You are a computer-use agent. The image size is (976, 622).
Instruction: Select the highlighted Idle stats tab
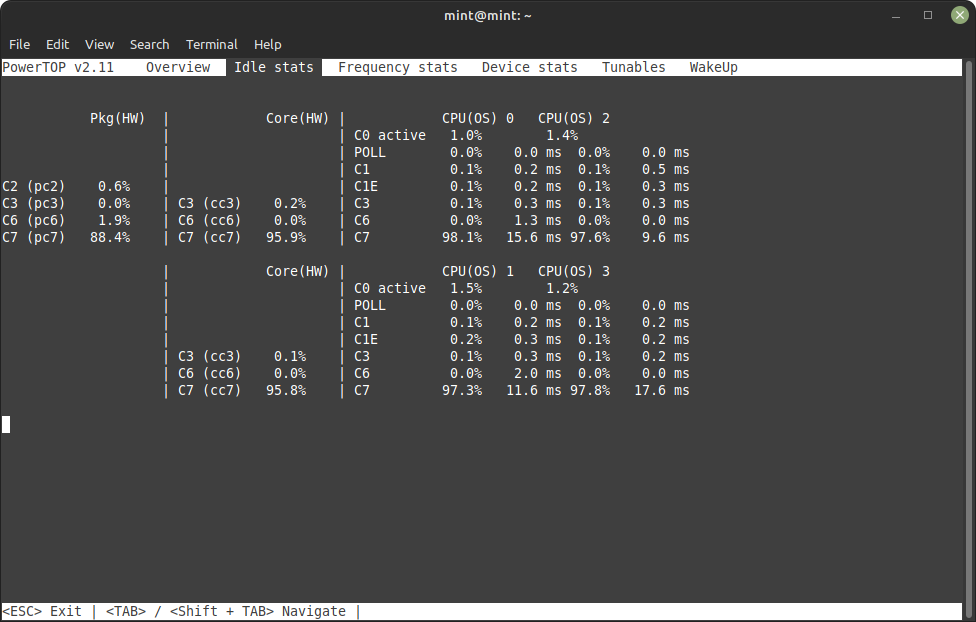click(x=273, y=68)
